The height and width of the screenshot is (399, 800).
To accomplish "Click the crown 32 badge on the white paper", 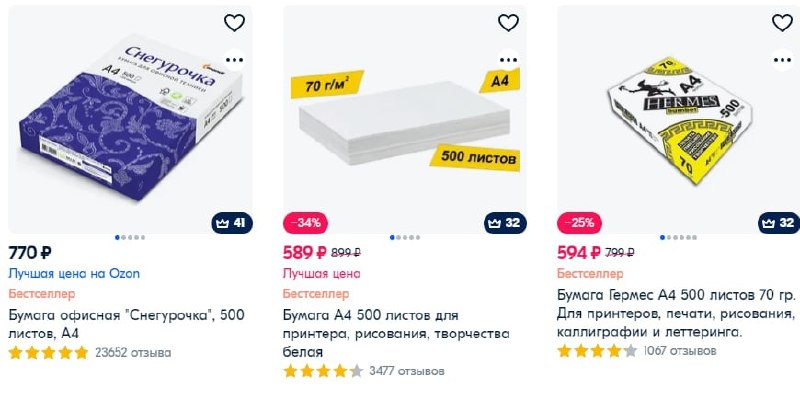I will pos(505,223).
